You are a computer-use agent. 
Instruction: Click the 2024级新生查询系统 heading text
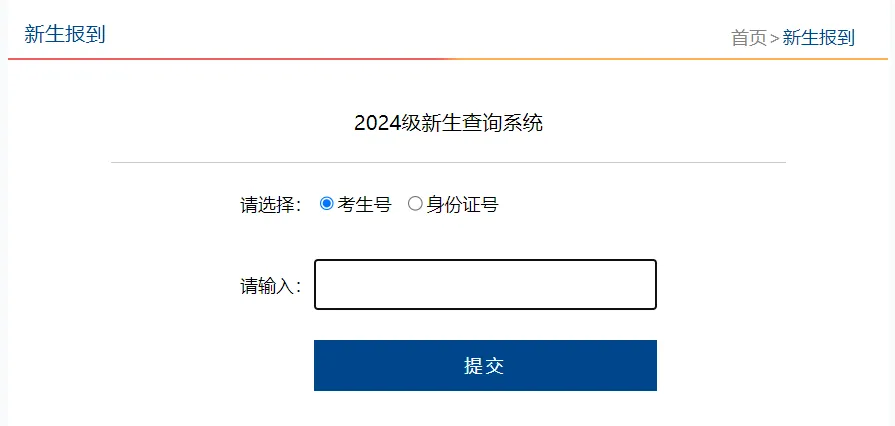click(449, 123)
